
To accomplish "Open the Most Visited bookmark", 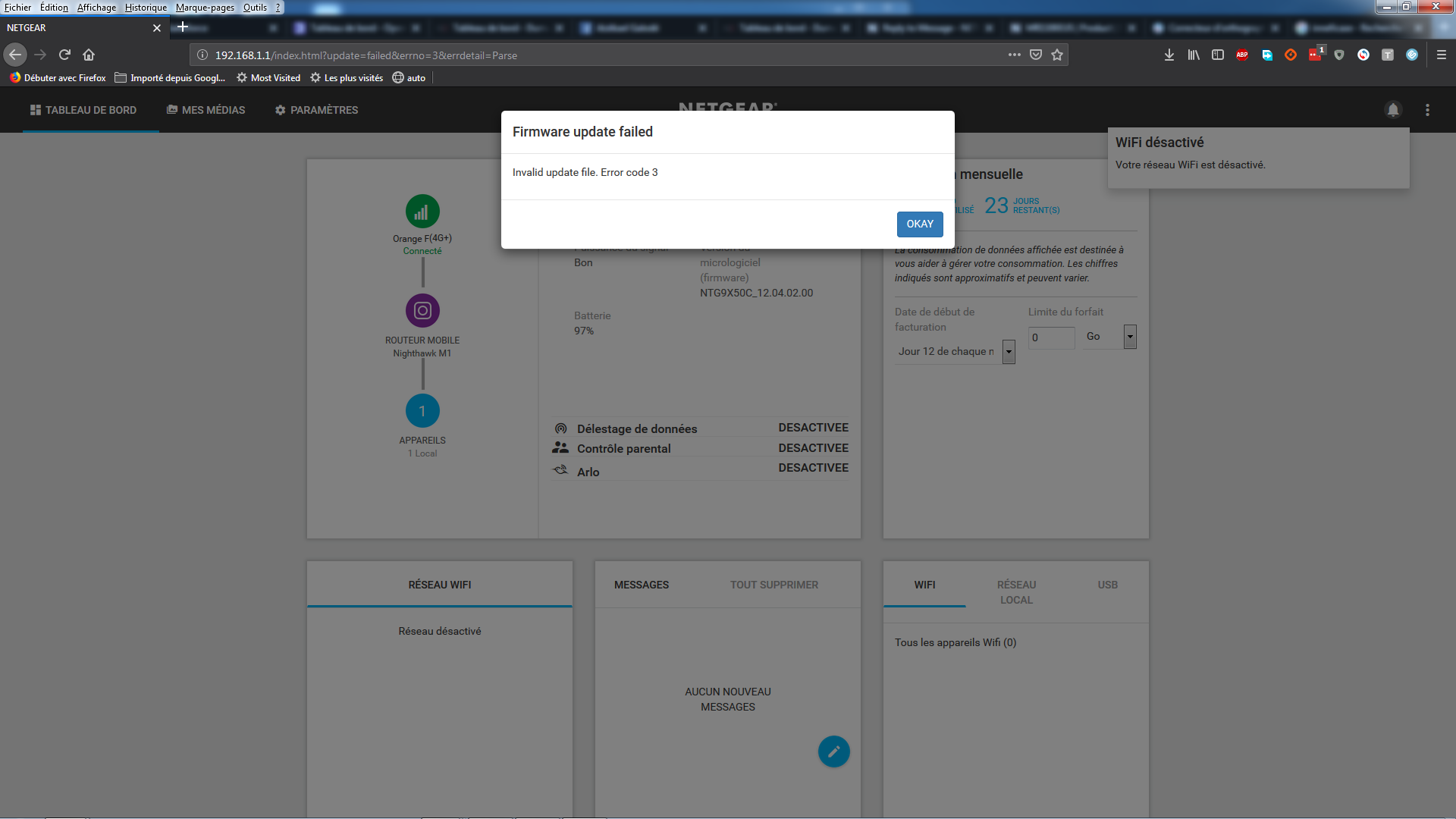I will tap(268, 77).
